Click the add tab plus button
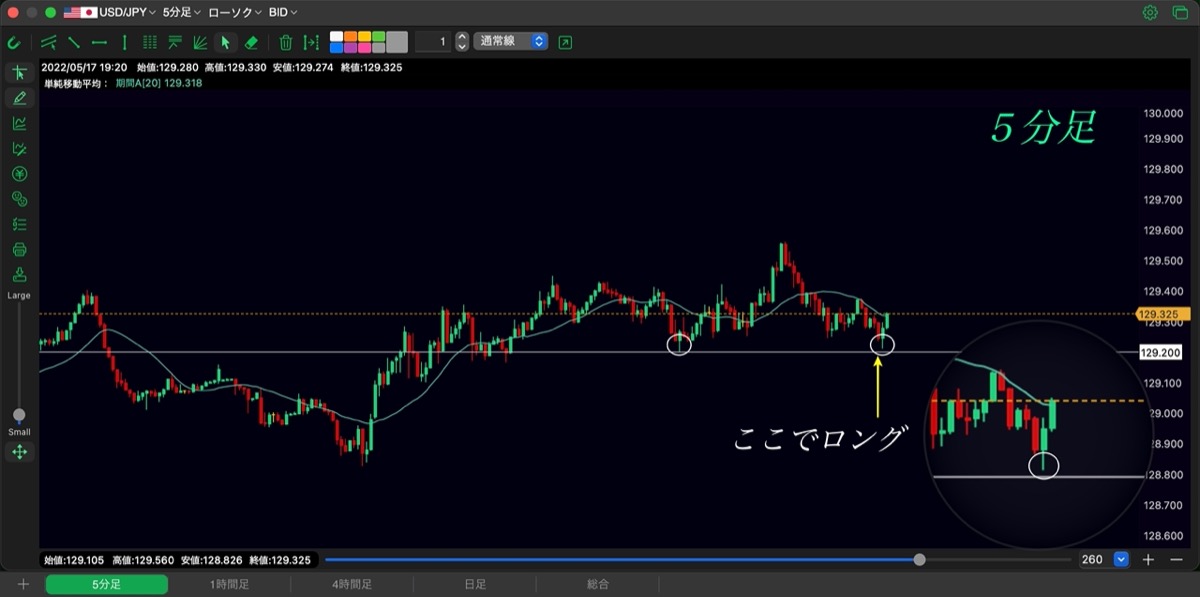The height and width of the screenshot is (597, 1200). pos(23,584)
